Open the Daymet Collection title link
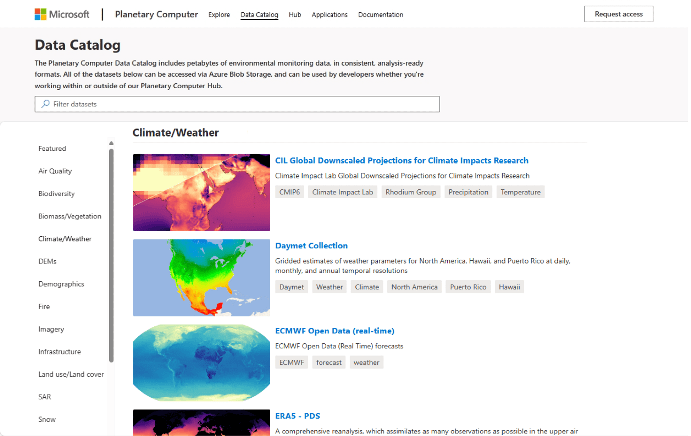Screen dimensions: 691x436 [311, 245]
